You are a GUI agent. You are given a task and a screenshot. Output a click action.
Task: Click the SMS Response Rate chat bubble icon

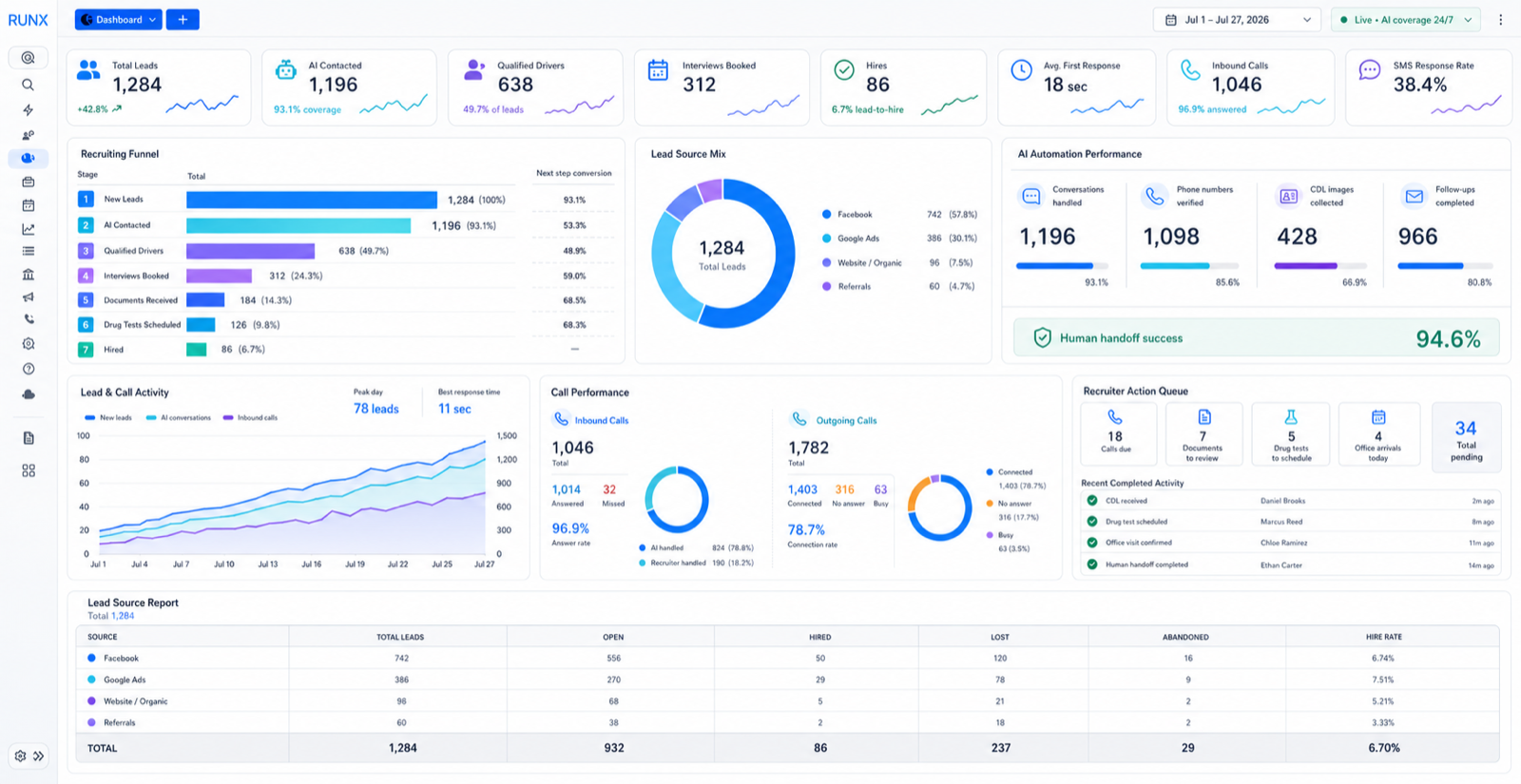pyautogui.click(x=1370, y=69)
